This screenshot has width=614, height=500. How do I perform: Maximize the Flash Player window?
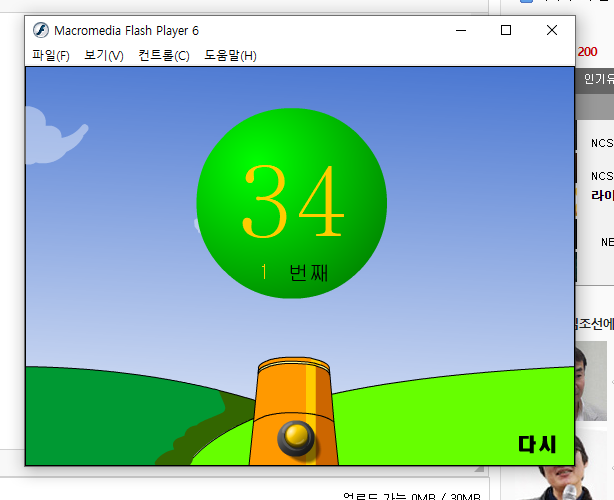click(506, 30)
